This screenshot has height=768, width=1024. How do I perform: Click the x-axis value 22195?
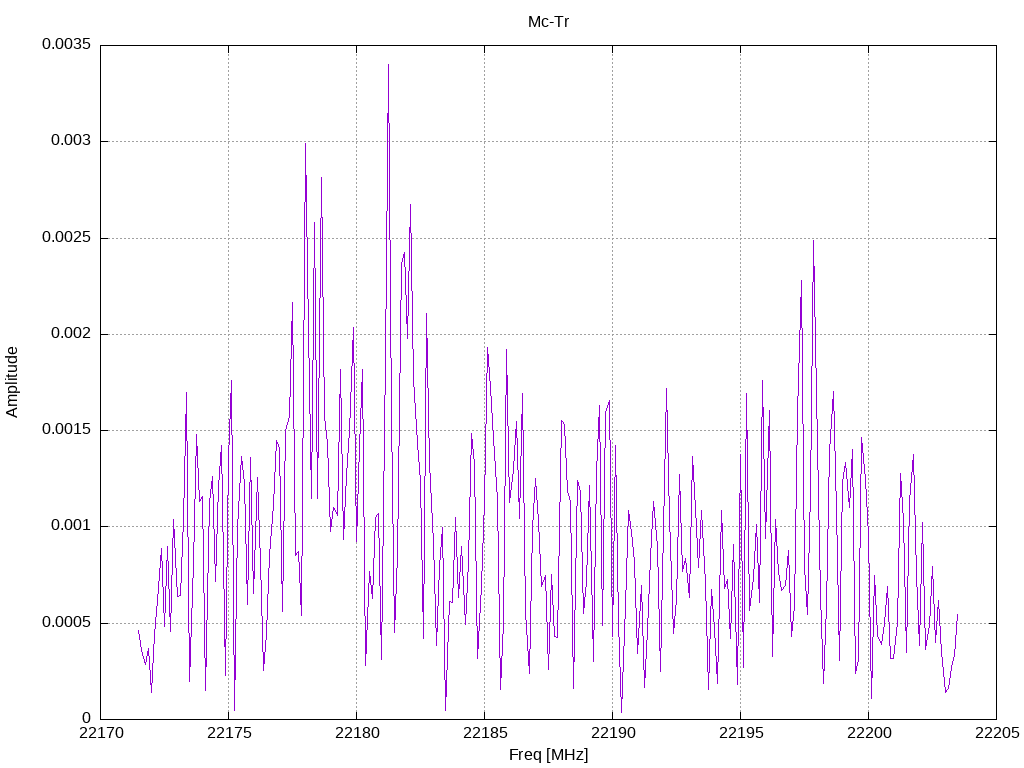point(741,733)
